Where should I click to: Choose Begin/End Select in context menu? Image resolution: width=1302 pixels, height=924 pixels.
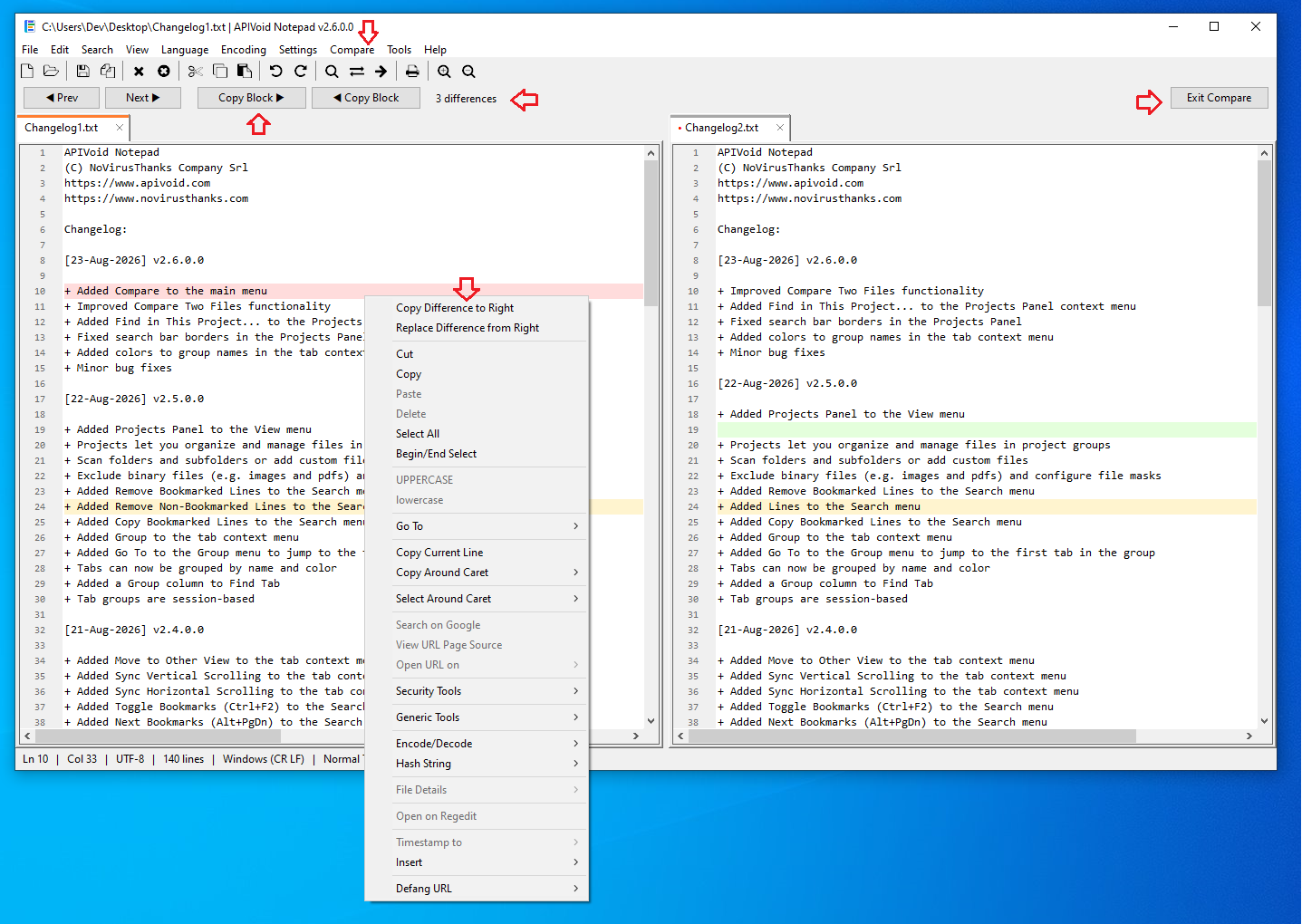(x=477, y=454)
